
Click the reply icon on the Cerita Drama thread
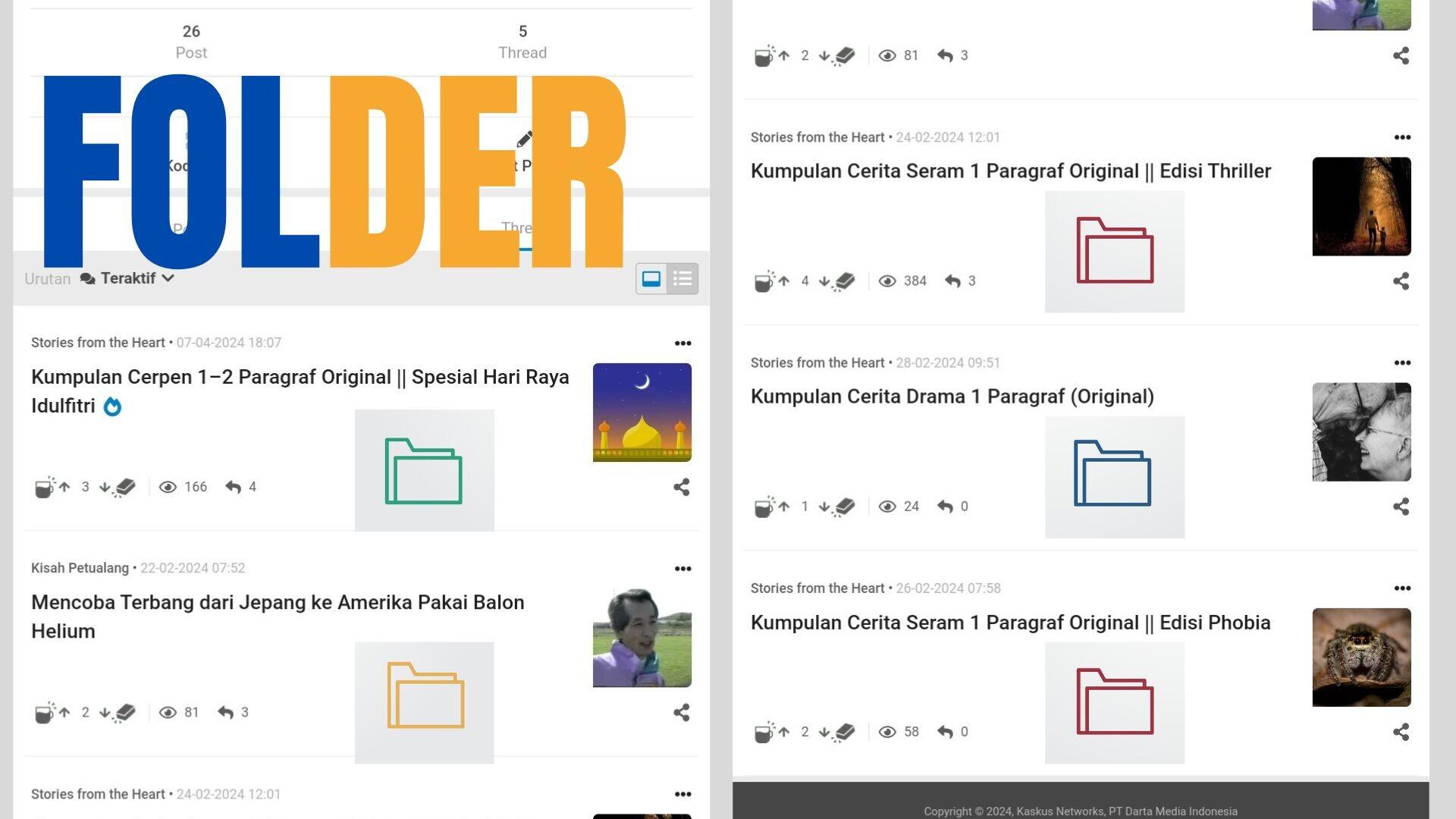[x=945, y=507]
